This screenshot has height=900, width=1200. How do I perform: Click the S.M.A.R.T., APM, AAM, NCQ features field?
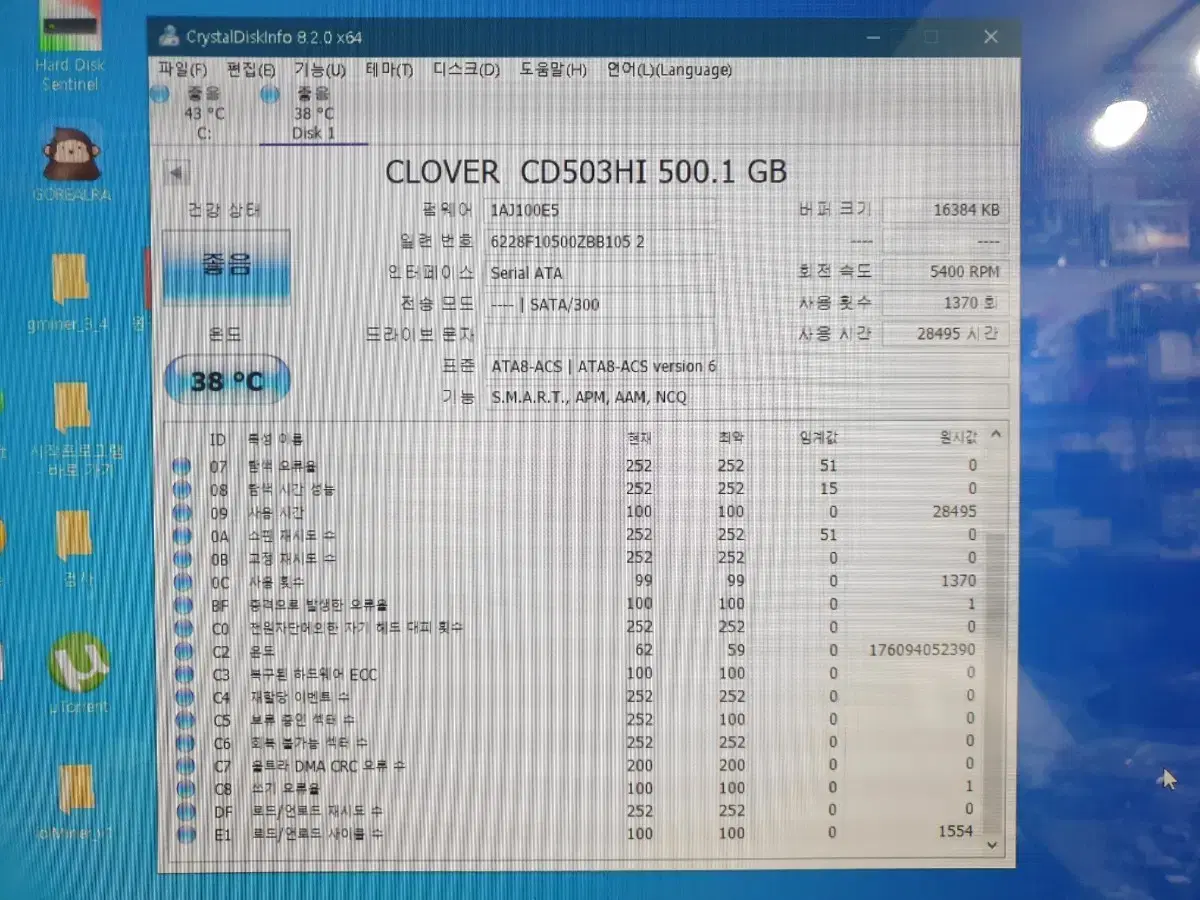click(746, 397)
